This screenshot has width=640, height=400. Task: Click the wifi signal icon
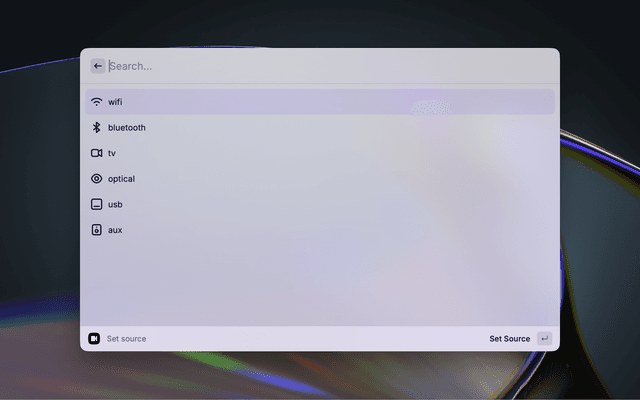[x=97, y=102]
